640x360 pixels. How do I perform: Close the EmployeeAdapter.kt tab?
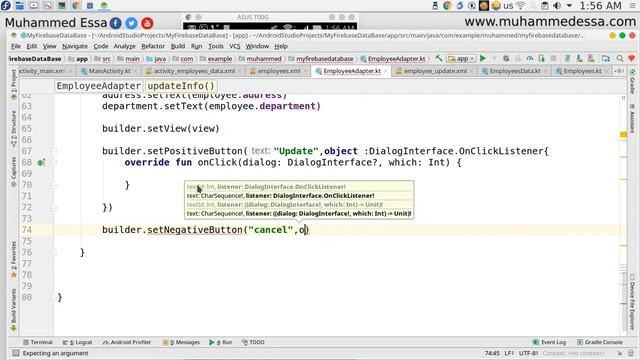tap(386, 71)
